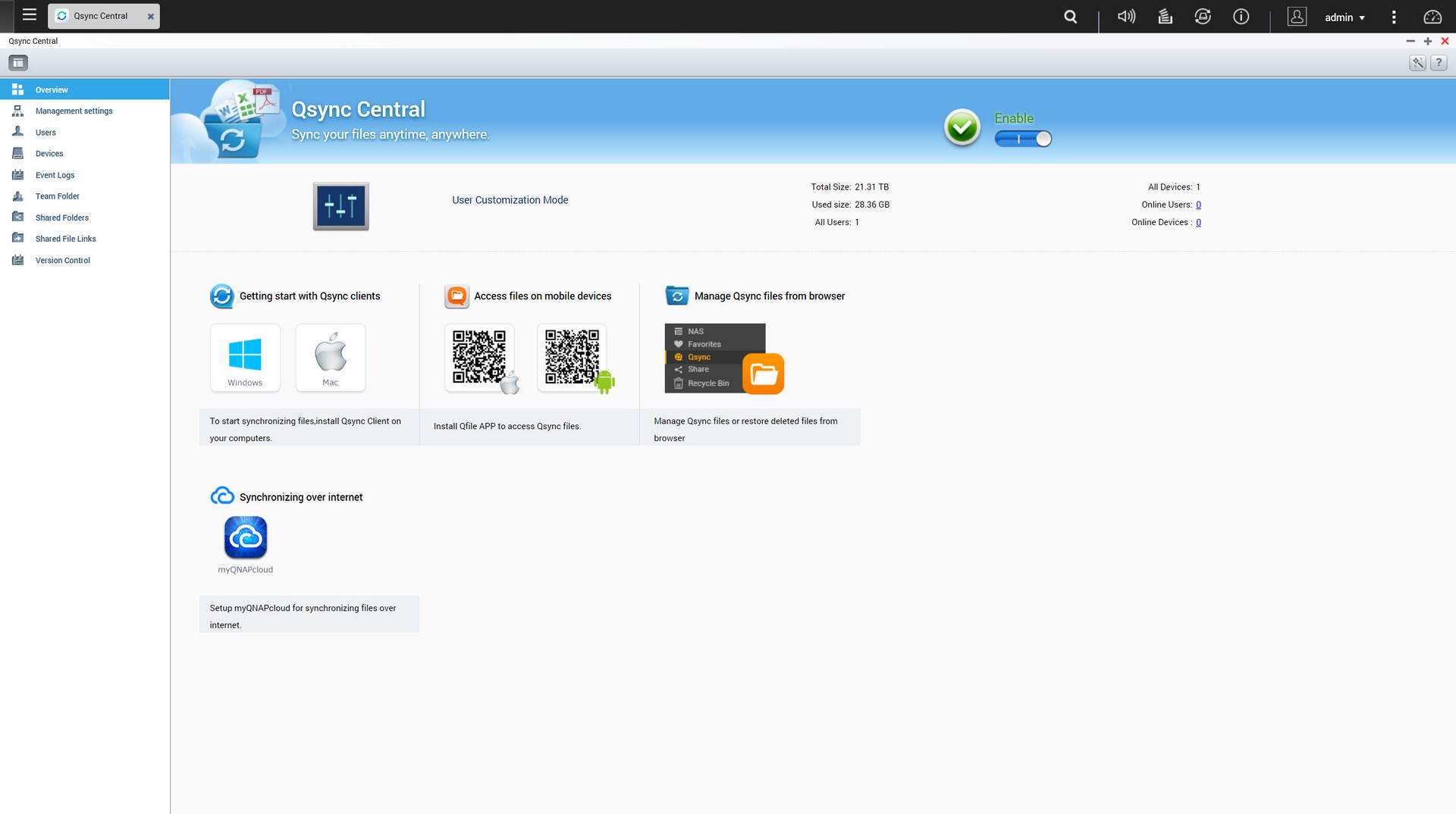Open the File Station Qsync browser thumbnail
This screenshot has height=814, width=1456.
tap(723, 358)
